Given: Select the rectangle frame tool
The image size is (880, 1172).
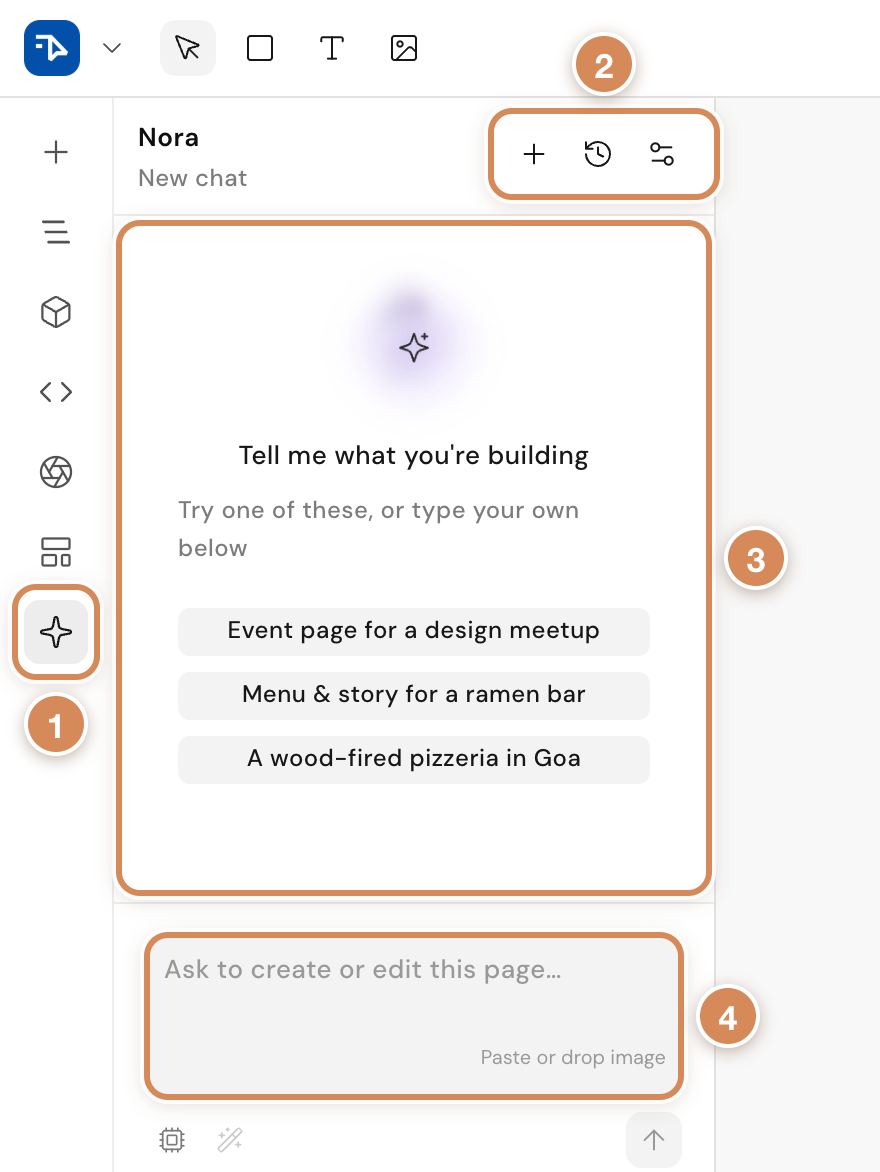Looking at the screenshot, I should coord(259,48).
